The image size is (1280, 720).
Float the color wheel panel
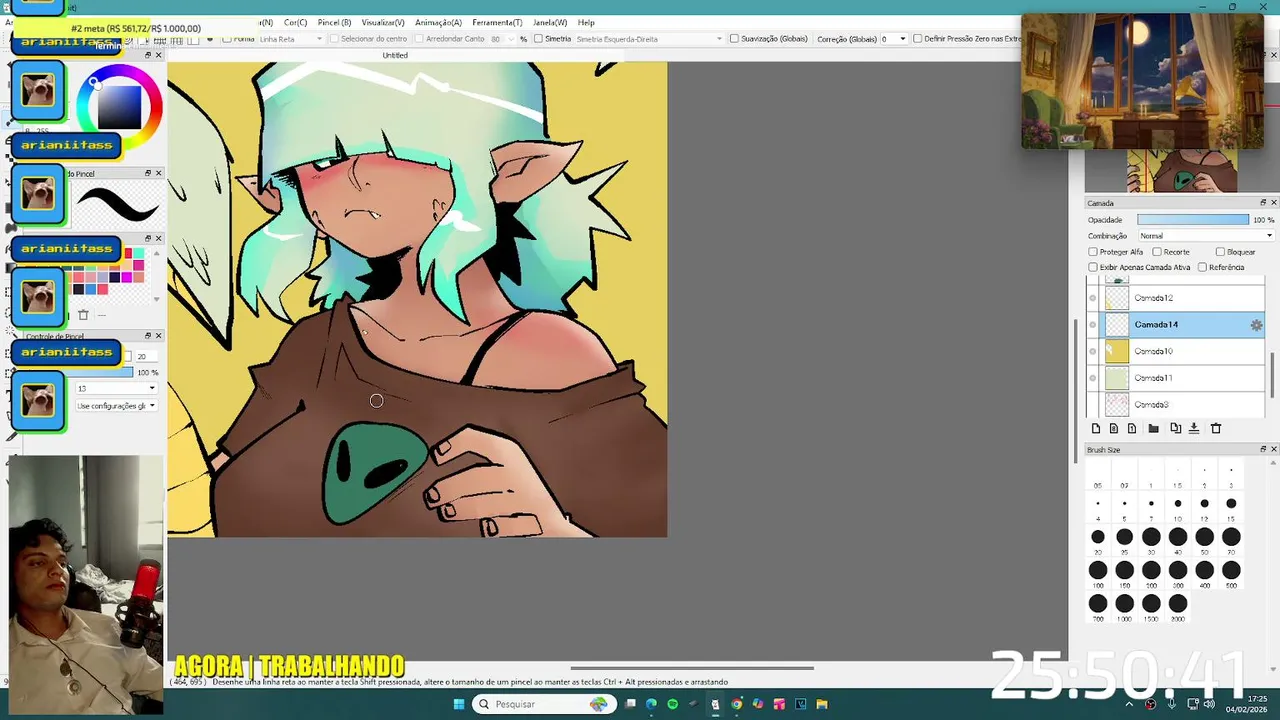tap(148, 55)
